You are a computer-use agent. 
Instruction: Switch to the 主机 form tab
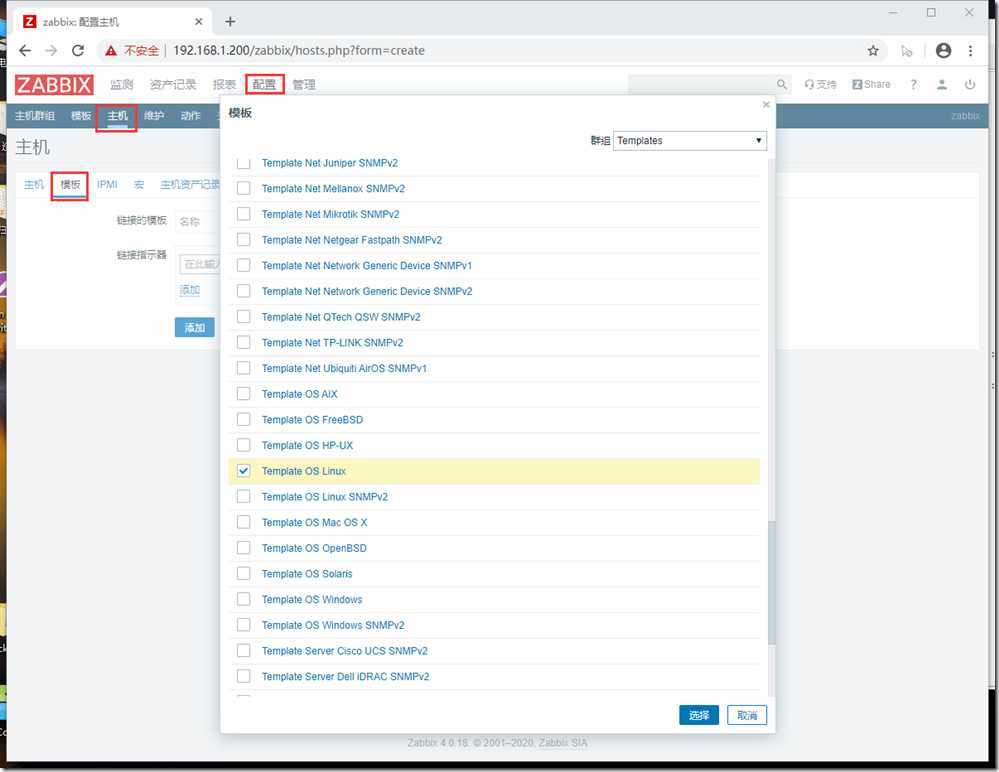[x=34, y=185]
